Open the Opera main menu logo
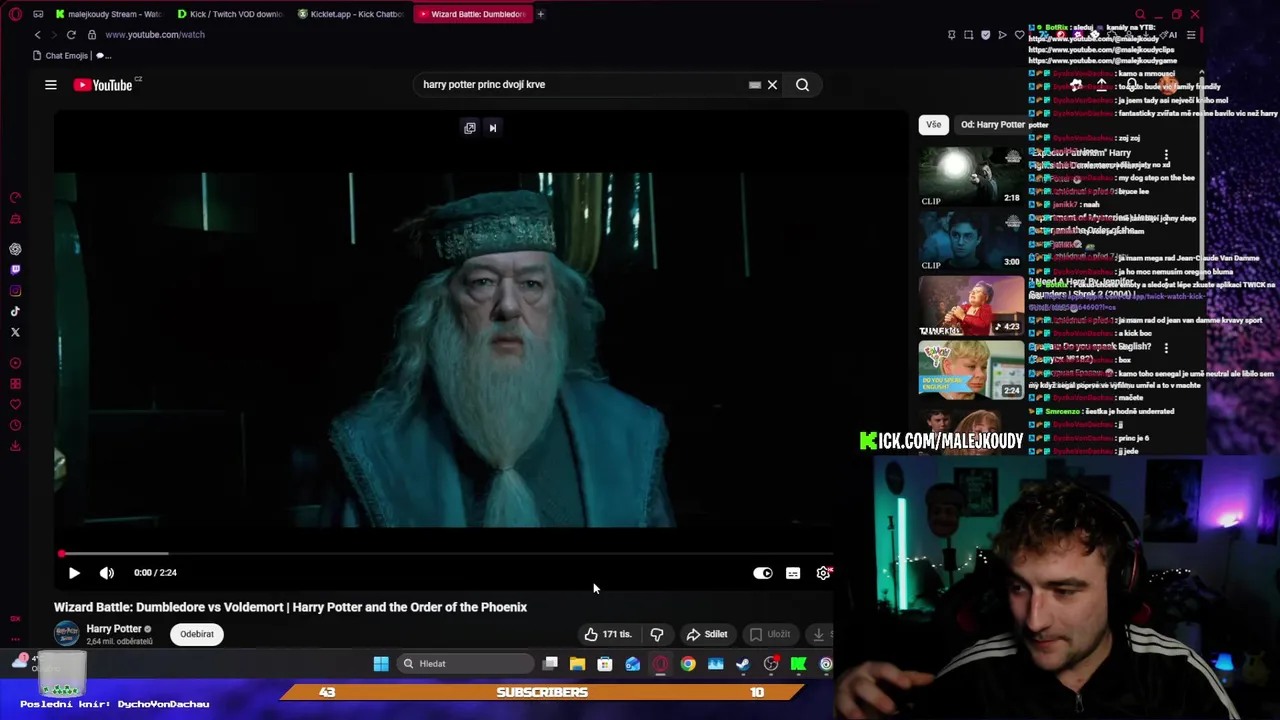Image resolution: width=1280 pixels, height=720 pixels. click(x=14, y=14)
